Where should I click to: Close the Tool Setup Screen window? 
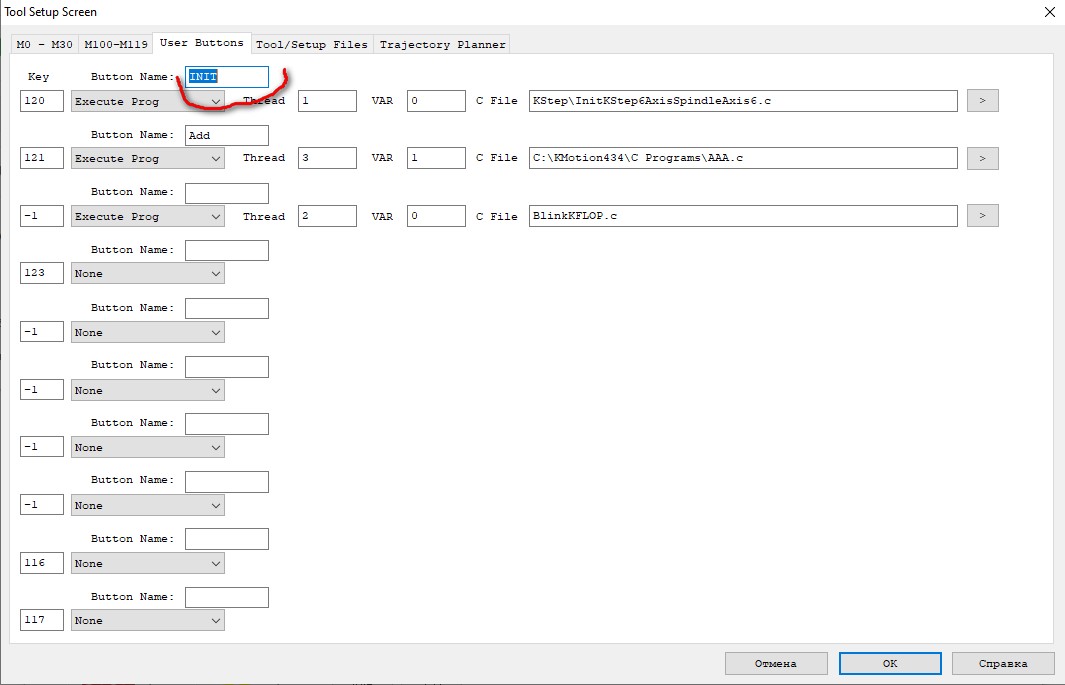pyautogui.click(x=1048, y=12)
